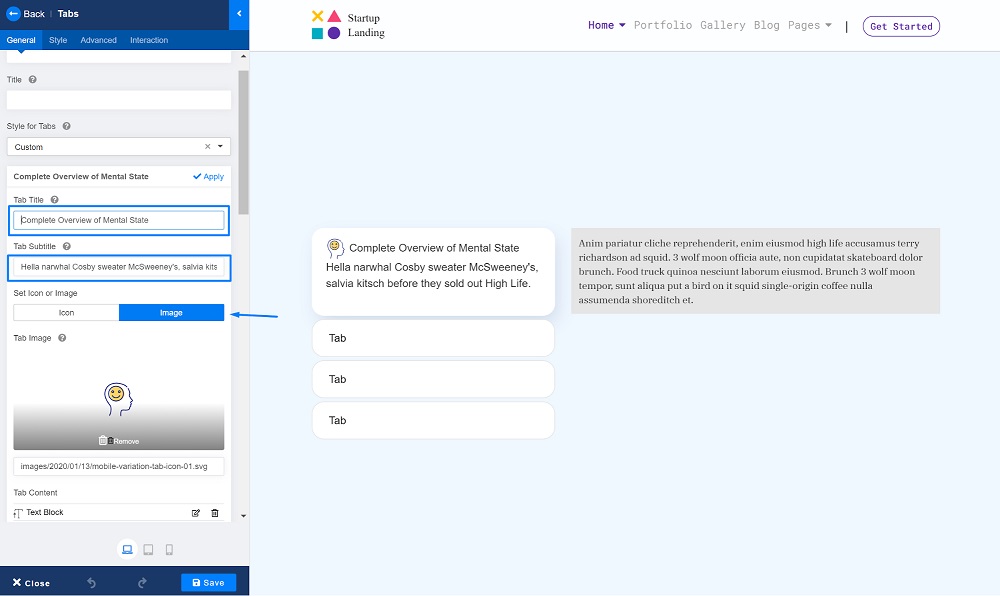Screen dimensions: 1000x596
Task: Switch to mobile phone preview
Action: (169, 549)
